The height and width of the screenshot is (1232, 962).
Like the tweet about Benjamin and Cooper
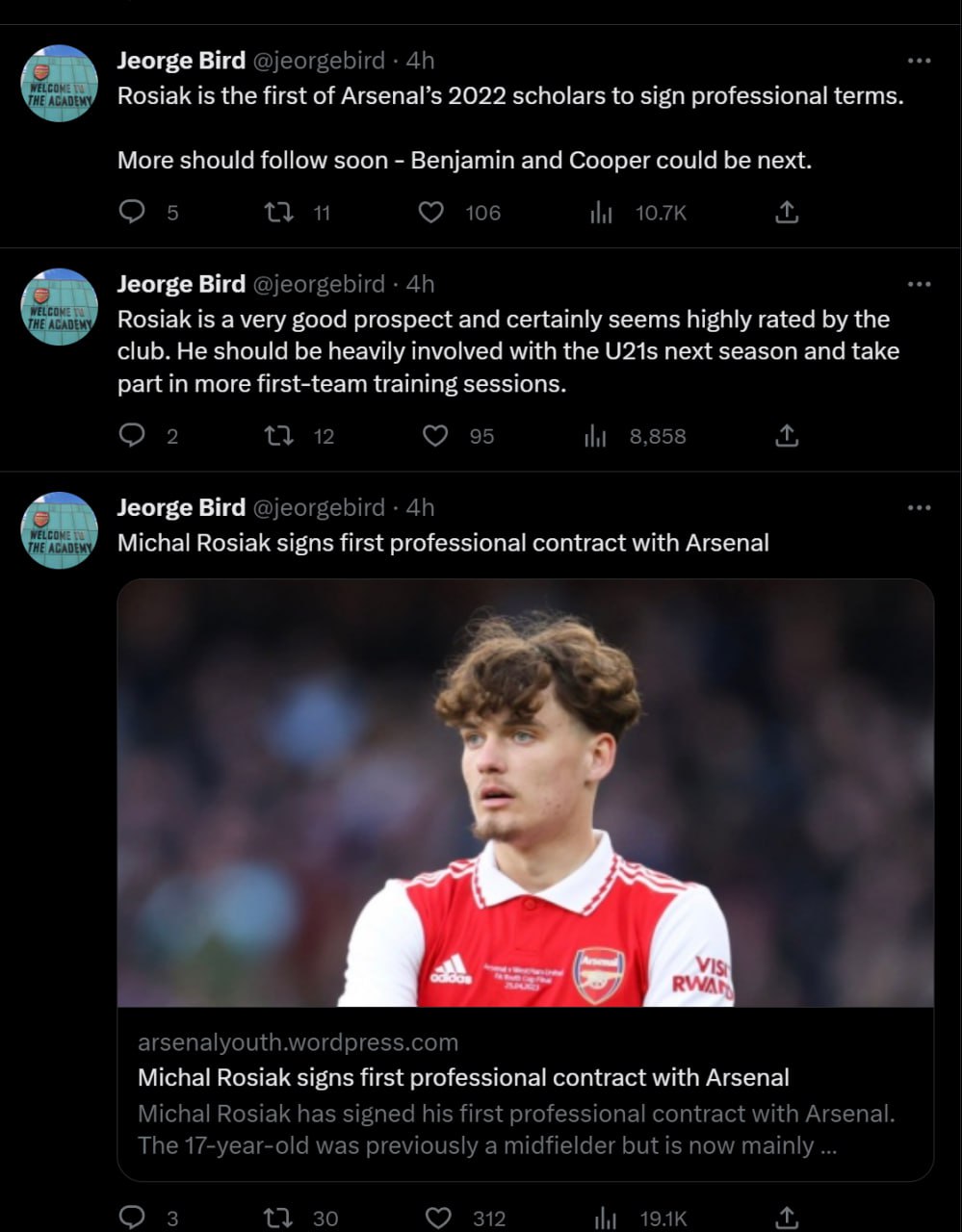[x=430, y=212]
